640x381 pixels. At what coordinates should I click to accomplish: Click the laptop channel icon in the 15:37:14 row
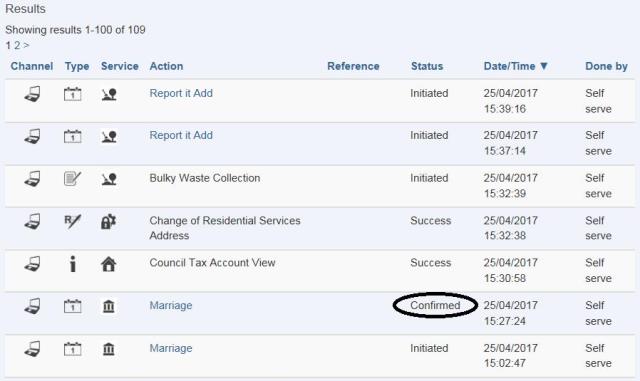tap(32, 136)
